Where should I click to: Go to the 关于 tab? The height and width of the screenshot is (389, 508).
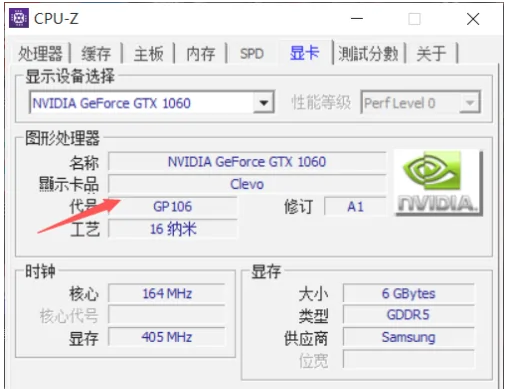(431, 53)
